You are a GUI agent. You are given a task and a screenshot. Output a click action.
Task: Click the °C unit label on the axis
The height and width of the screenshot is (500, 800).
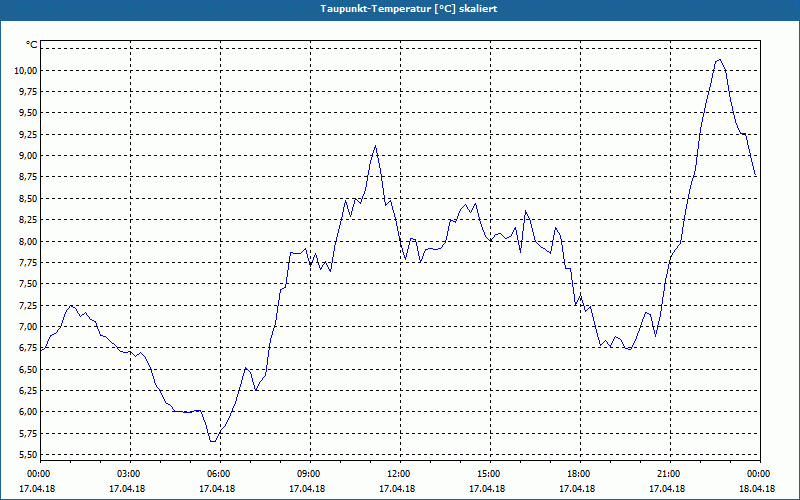[x=31, y=45]
